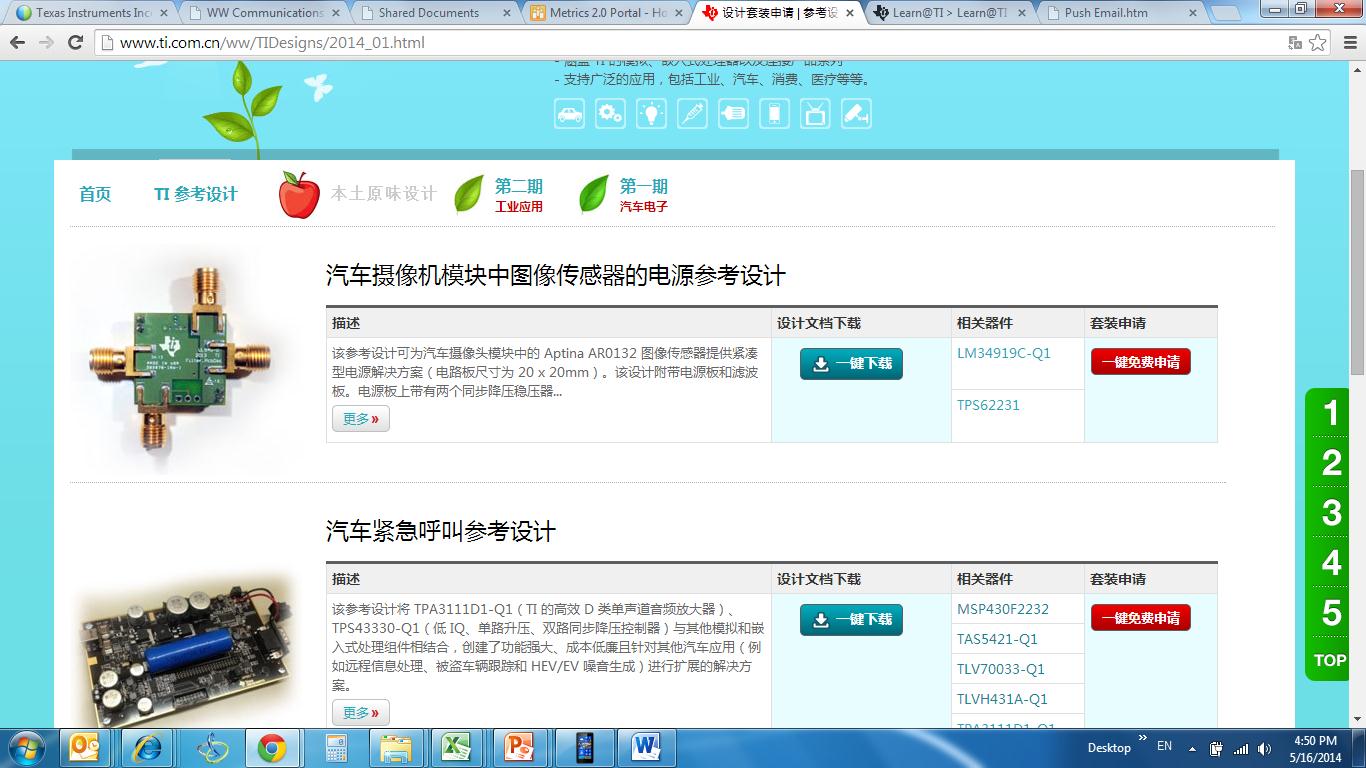The height and width of the screenshot is (768, 1366).
Task: Reload the page with the refresh button
Action: [75, 43]
